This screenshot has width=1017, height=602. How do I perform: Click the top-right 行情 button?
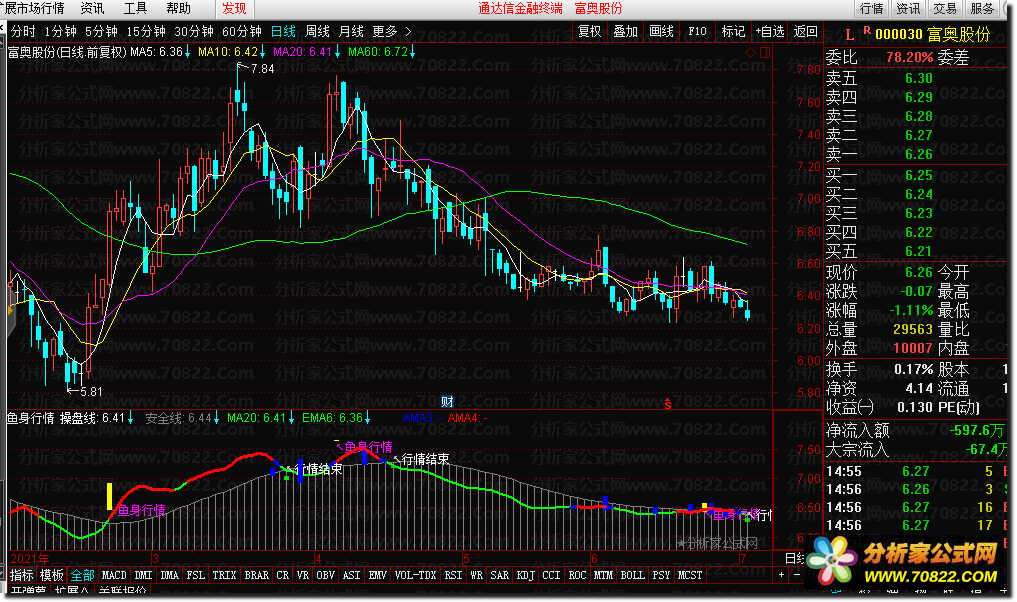tap(872, 8)
